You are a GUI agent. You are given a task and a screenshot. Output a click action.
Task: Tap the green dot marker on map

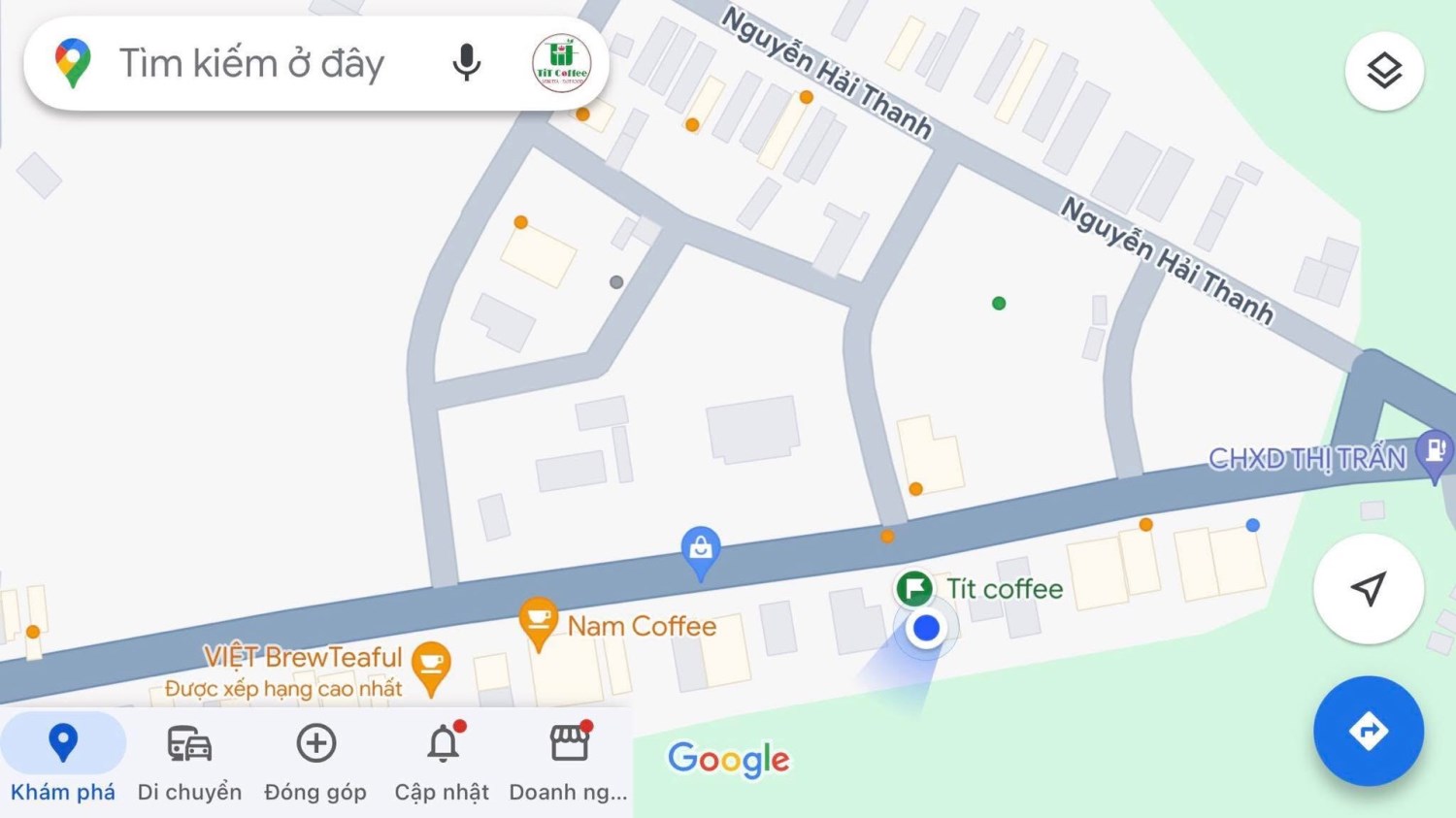999,304
